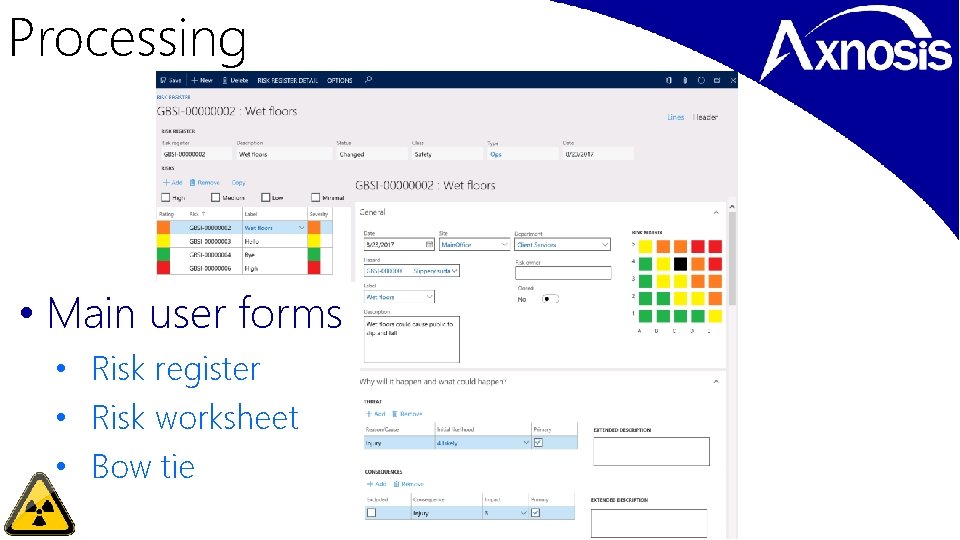Screen dimensions: 960x540
Task: Open the Ops type link
Action: pyautogui.click(x=496, y=154)
